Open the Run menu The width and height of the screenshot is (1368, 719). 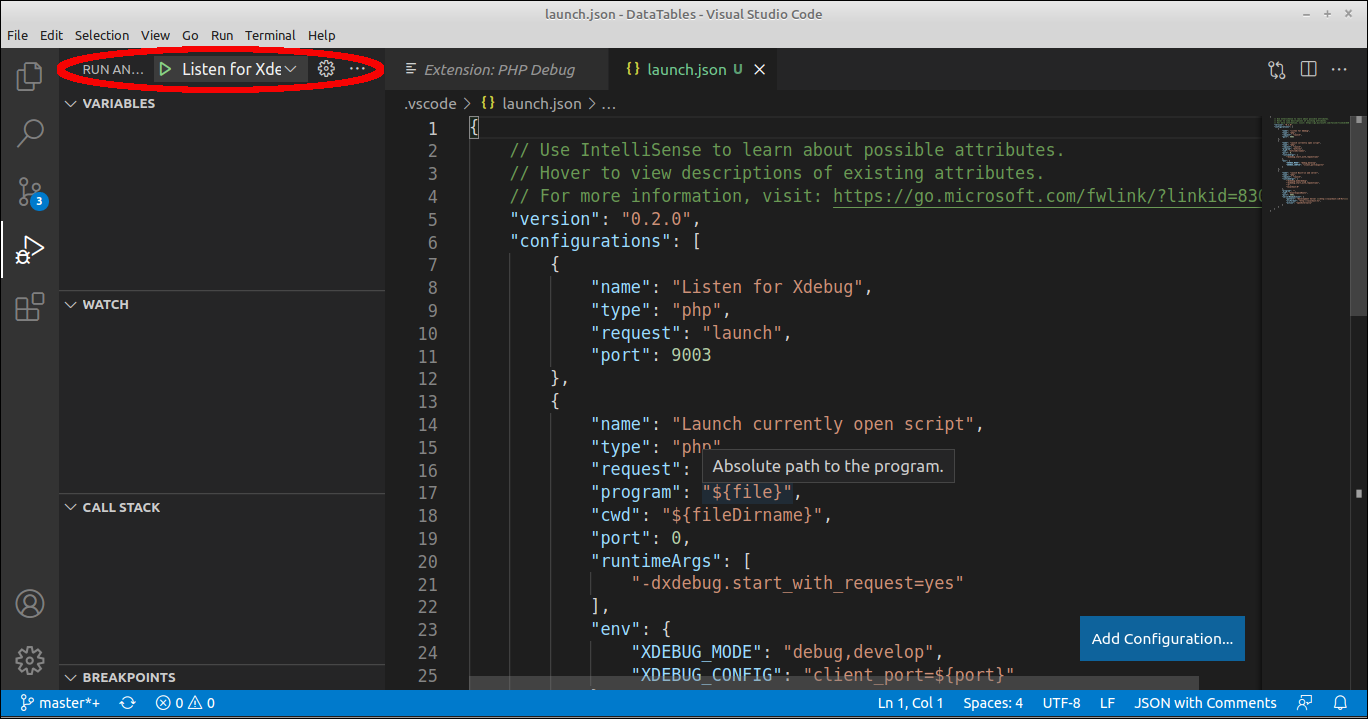222,35
